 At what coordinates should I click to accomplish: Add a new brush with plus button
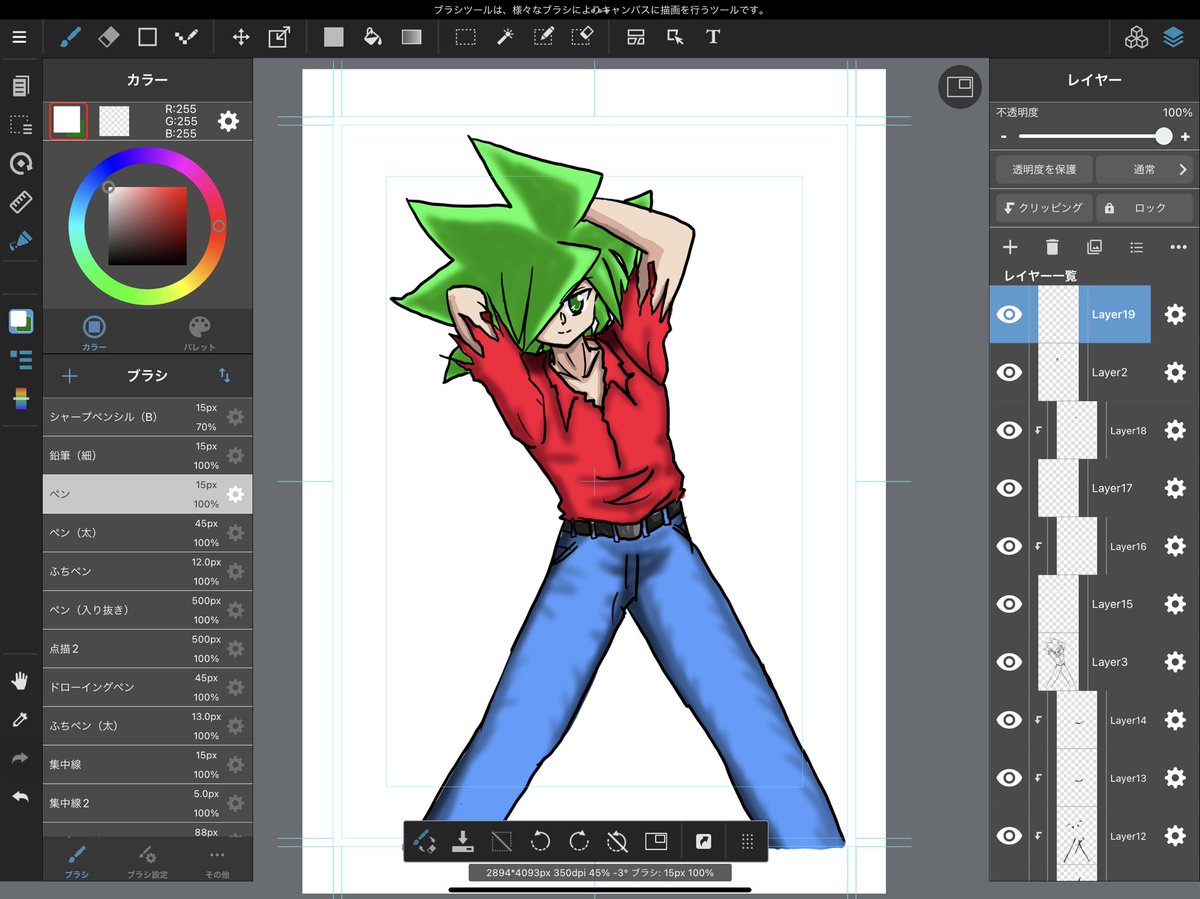pyautogui.click(x=69, y=376)
